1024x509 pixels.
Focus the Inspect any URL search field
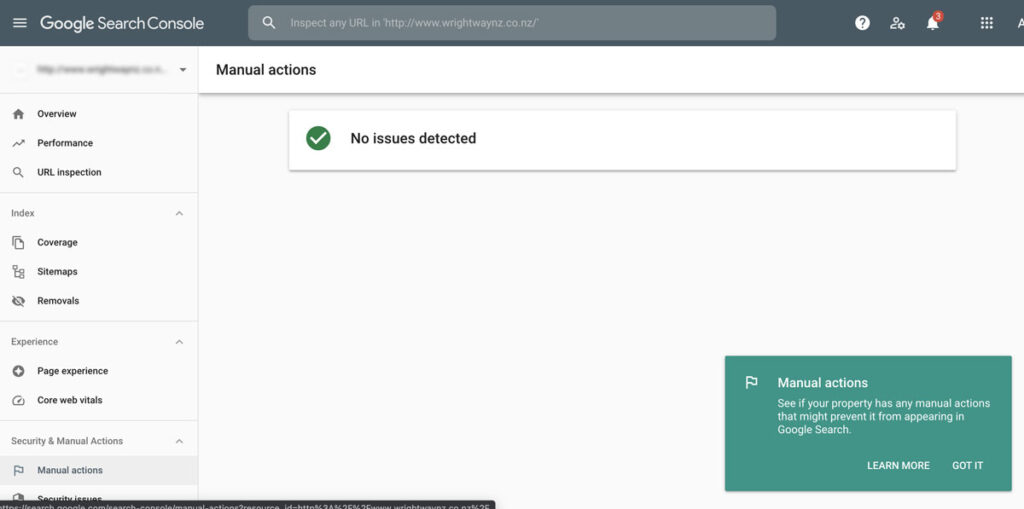tap(512, 23)
